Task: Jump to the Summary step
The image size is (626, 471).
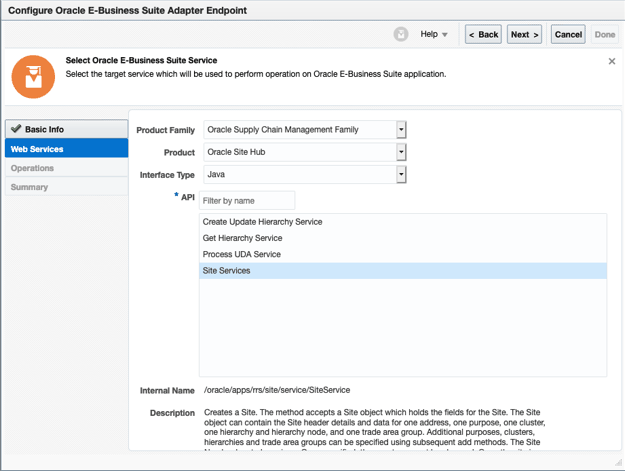Action: pyautogui.click(x=29, y=187)
